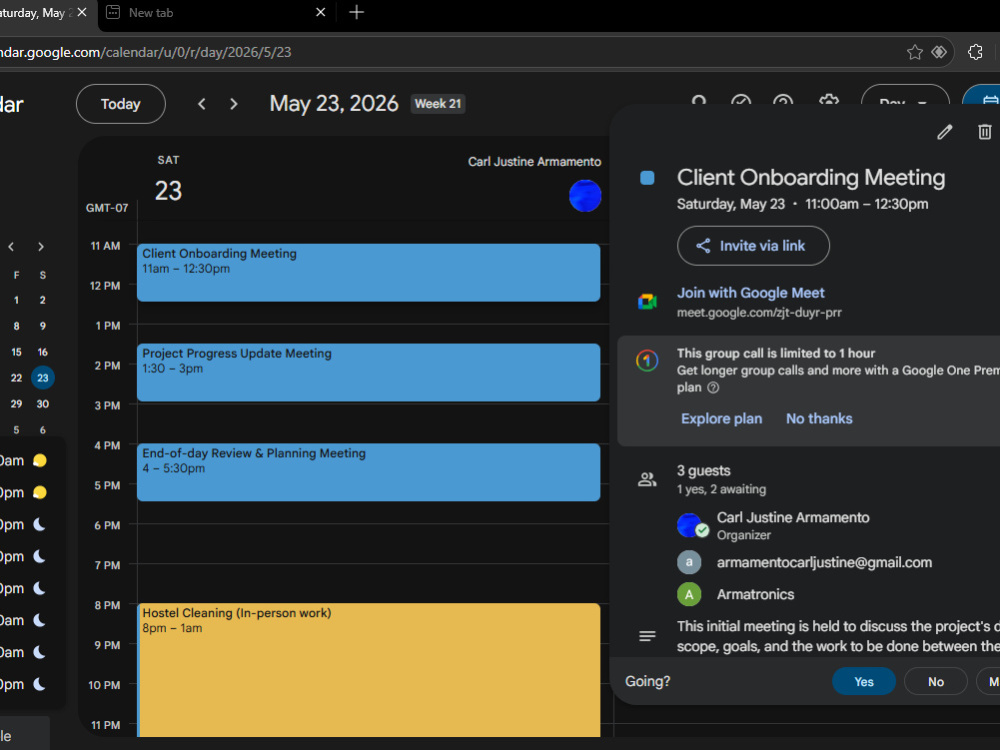This screenshot has width=1000, height=750.
Task: Click Explore plan
Action: [721, 418]
